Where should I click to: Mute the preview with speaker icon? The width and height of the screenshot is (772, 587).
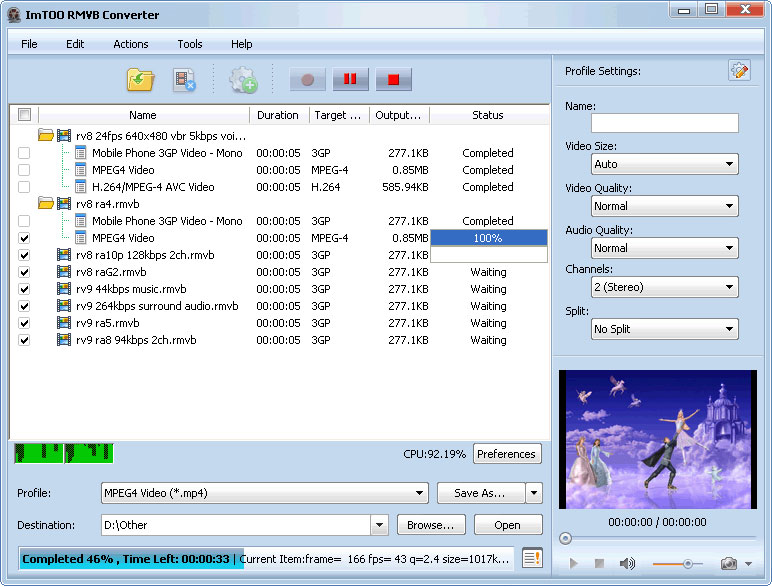coord(627,564)
